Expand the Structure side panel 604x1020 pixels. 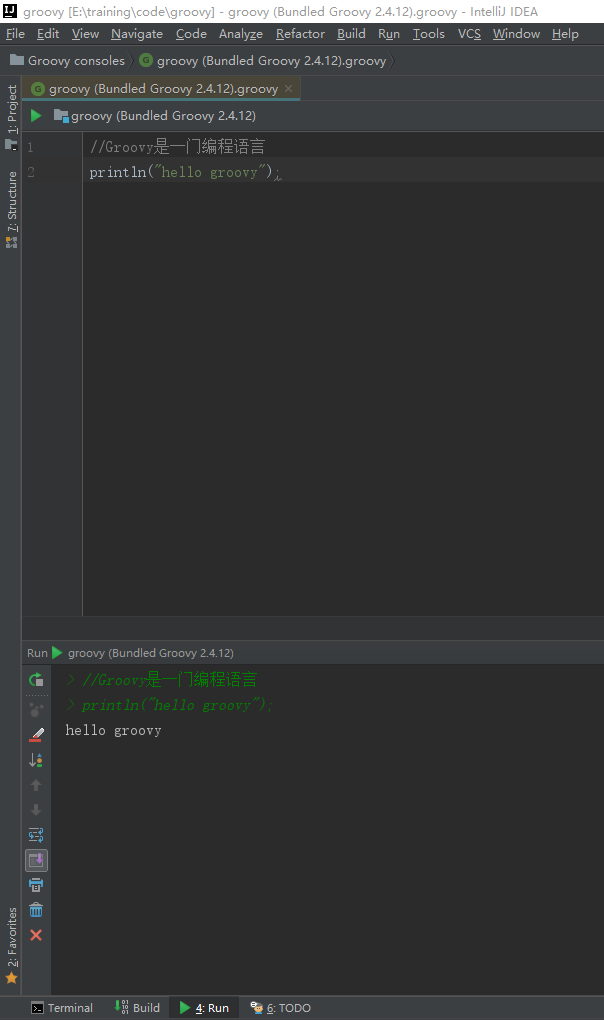pos(12,209)
